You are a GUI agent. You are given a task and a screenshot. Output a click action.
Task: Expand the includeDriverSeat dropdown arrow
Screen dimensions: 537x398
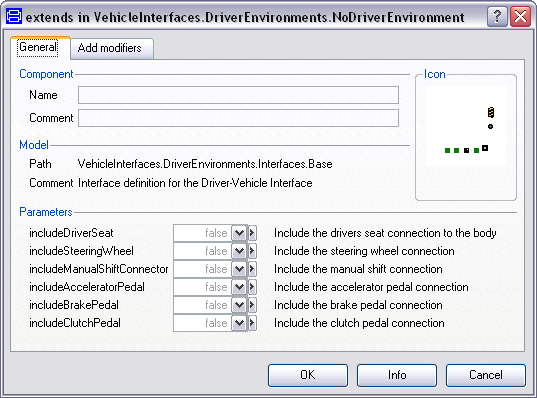(239, 233)
